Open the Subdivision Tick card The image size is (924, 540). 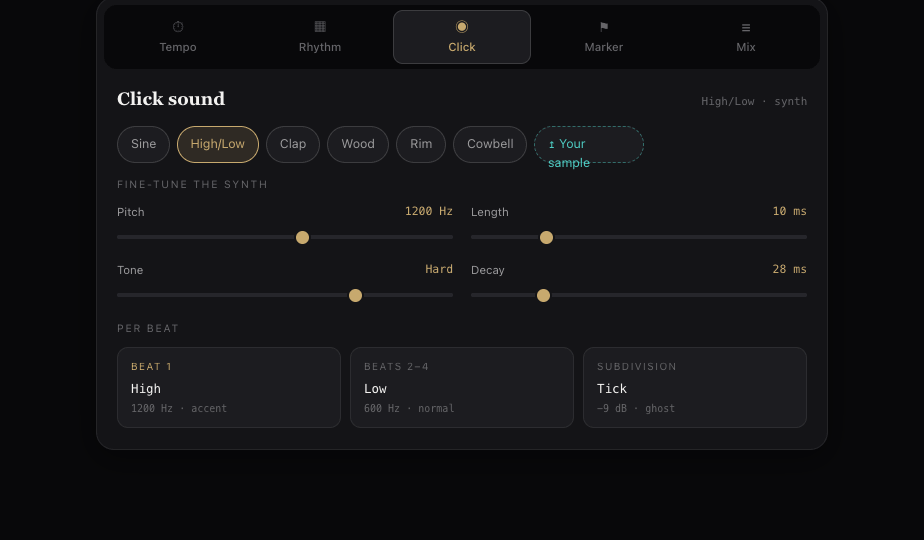695,387
